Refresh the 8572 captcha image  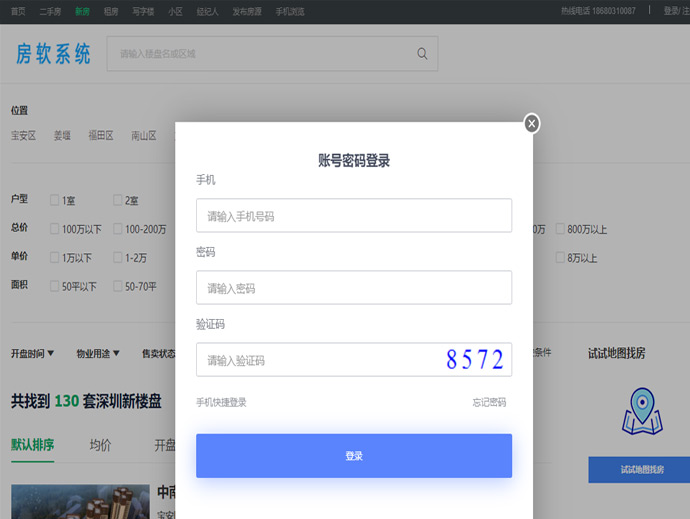click(x=475, y=360)
